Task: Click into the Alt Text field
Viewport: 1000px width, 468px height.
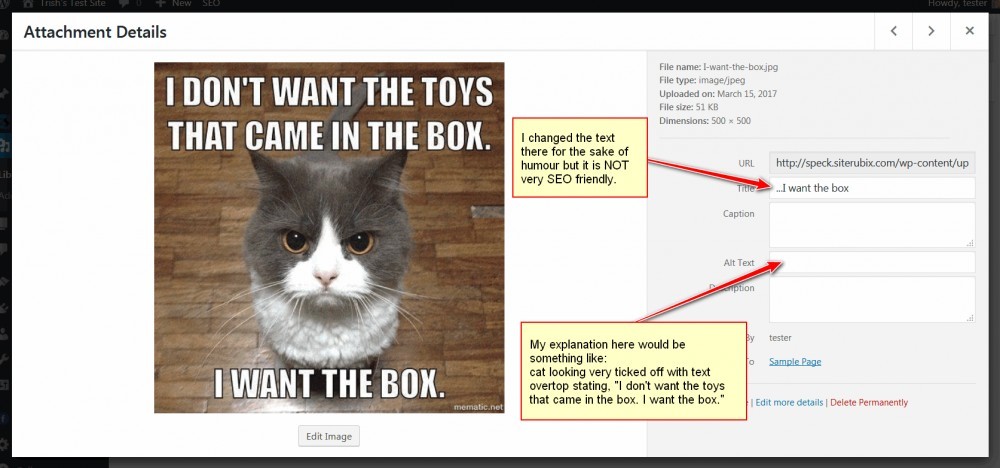Action: pos(872,262)
